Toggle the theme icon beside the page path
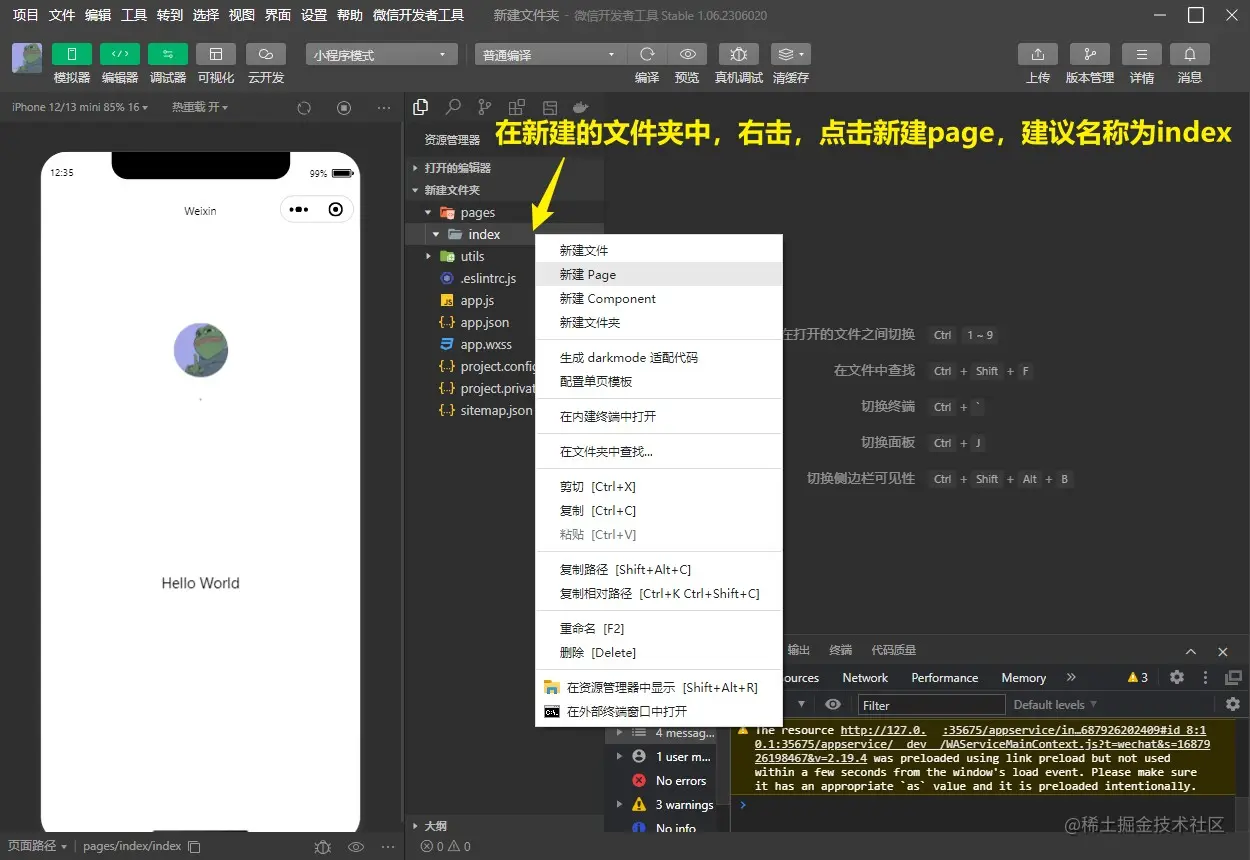The width and height of the screenshot is (1250, 860). 323,846
